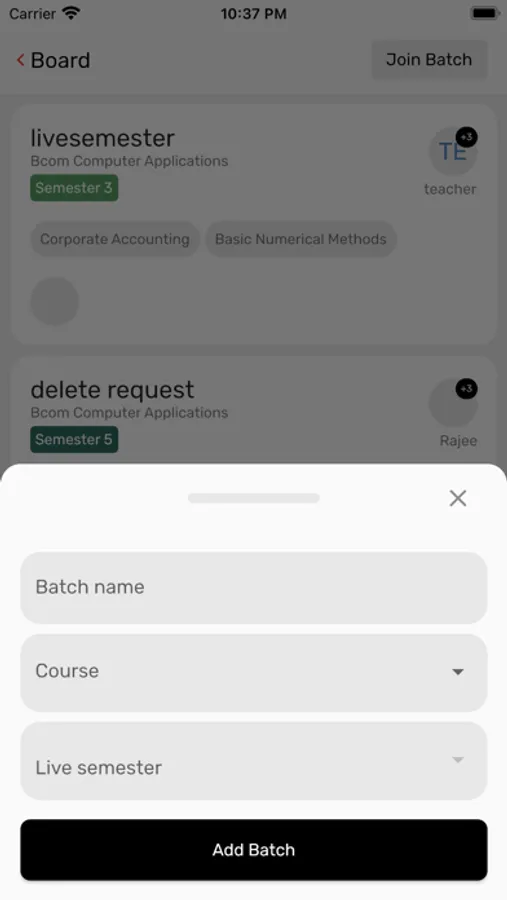Select the Course field
This screenshot has height=900, width=507.
click(254, 673)
